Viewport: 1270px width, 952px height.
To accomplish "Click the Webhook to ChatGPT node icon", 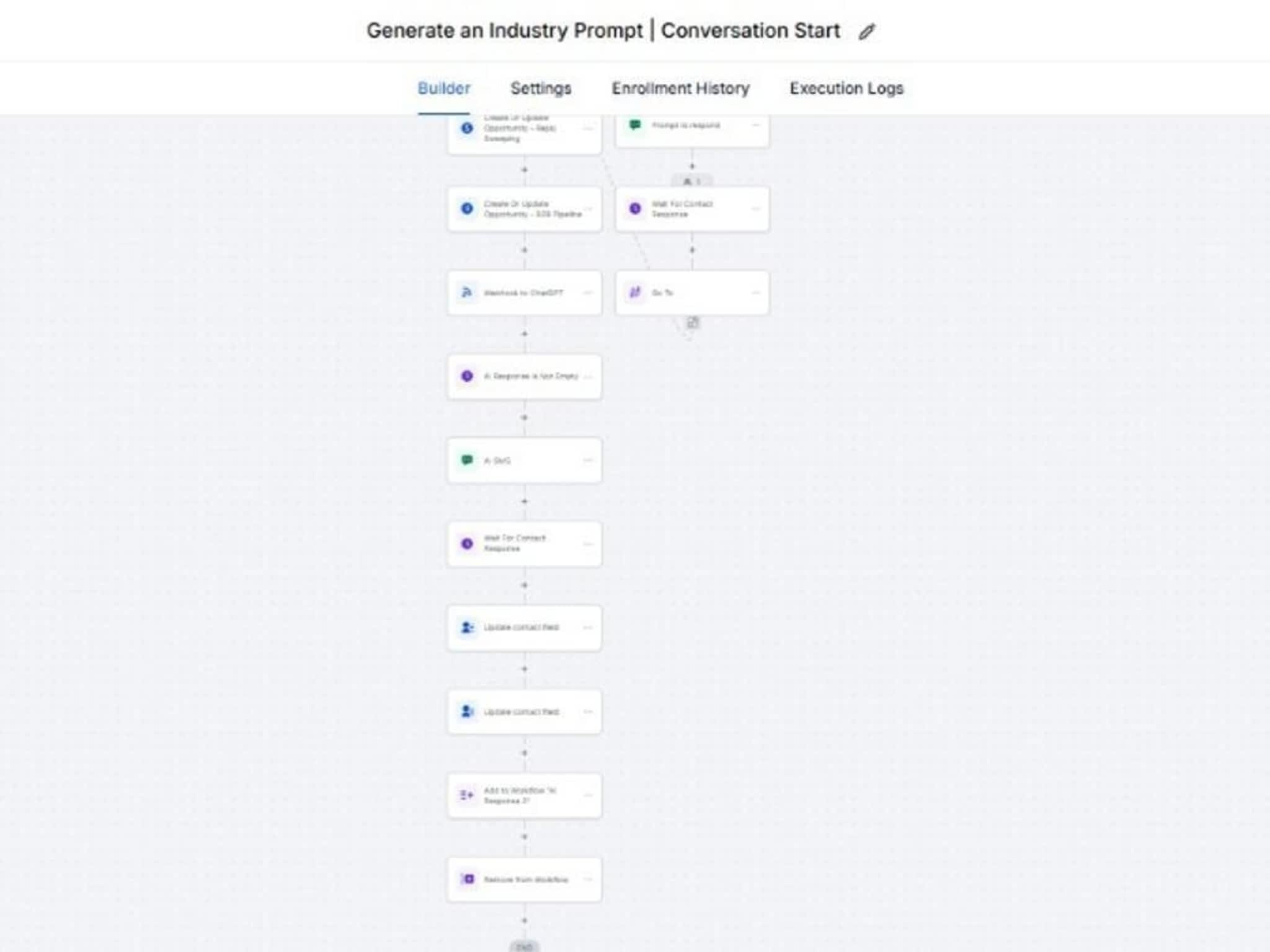I will pyautogui.click(x=467, y=293).
